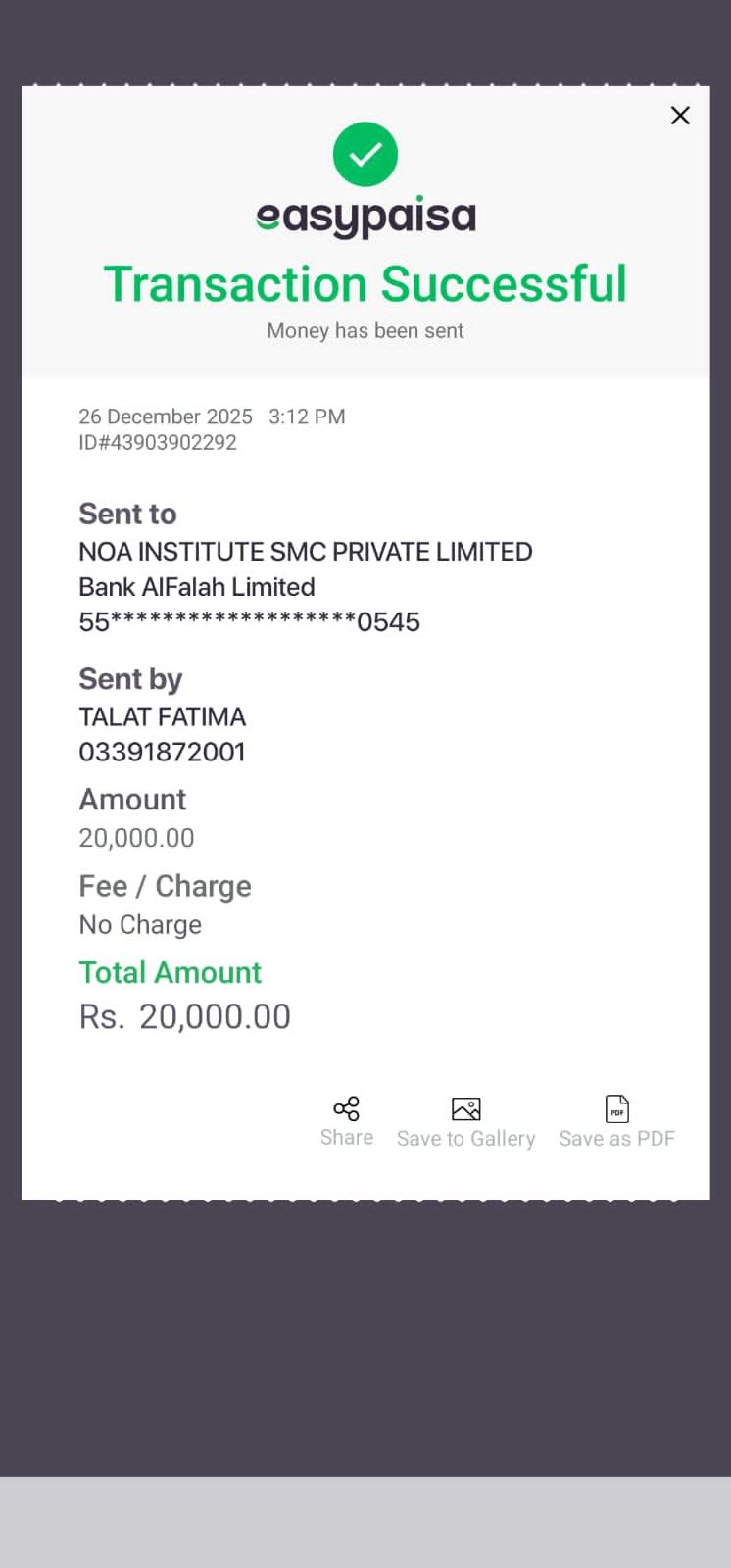Screen dimensions: 731x1568
Task: Tap the Rs. 20,000.00 total amount
Action: [x=185, y=1017]
